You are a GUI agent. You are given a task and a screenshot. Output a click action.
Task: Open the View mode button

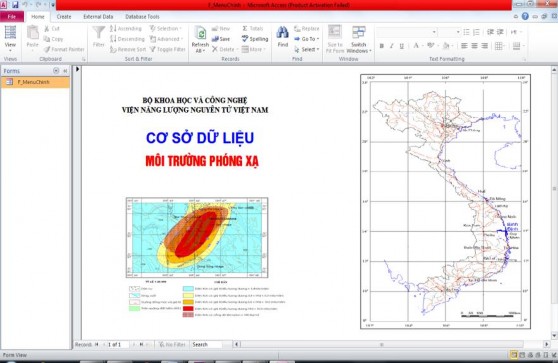(10, 38)
